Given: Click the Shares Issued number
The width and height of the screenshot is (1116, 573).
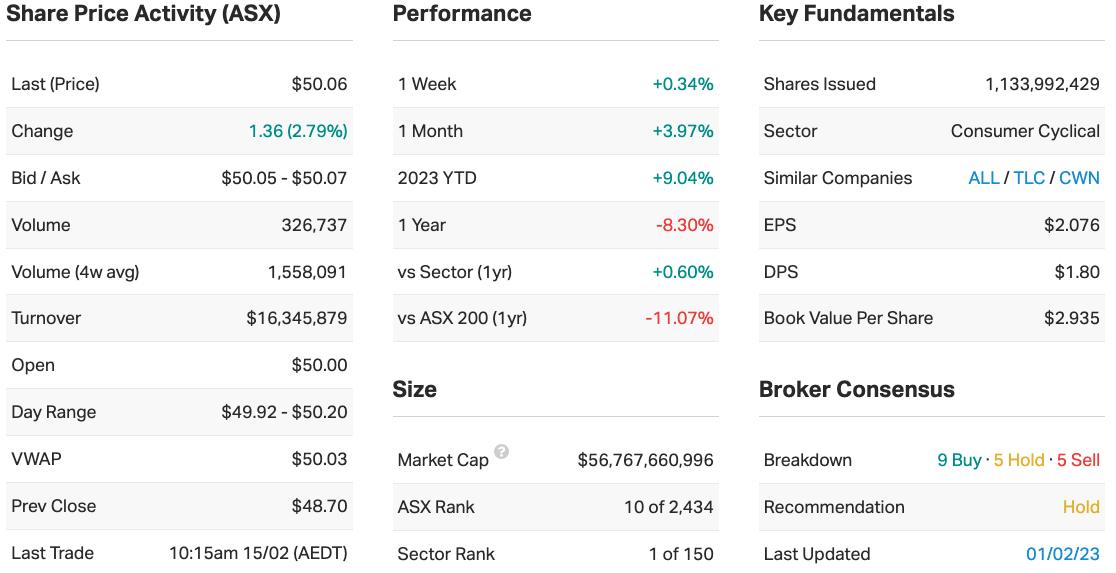Looking at the screenshot, I should (x=1042, y=84).
